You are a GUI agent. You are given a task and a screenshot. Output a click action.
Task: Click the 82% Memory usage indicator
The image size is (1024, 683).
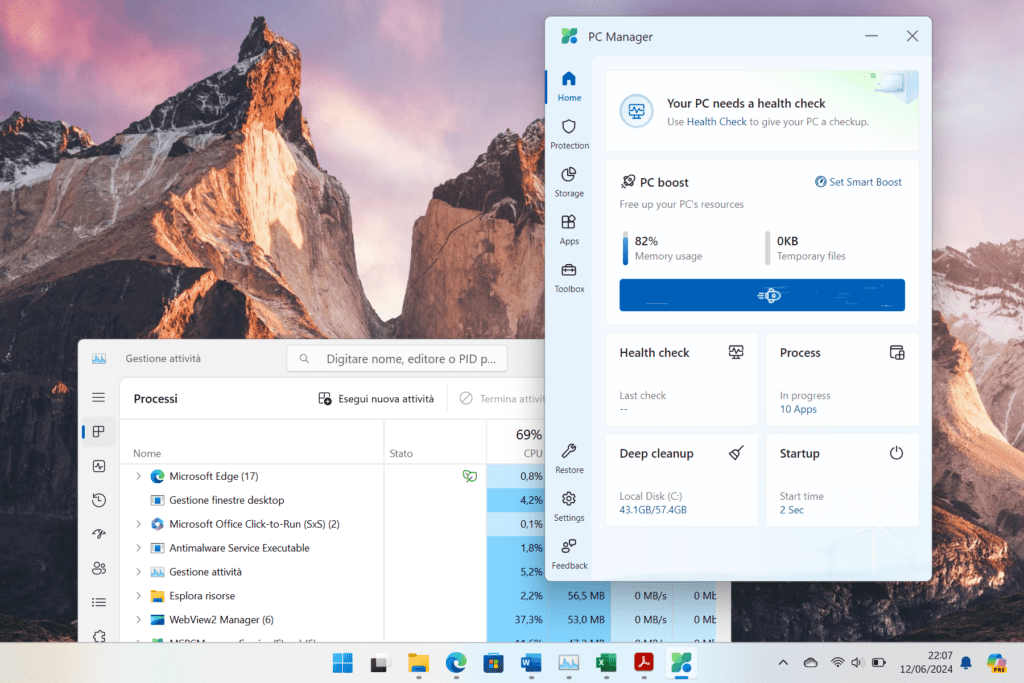pyautogui.click(x=662, y=248)
